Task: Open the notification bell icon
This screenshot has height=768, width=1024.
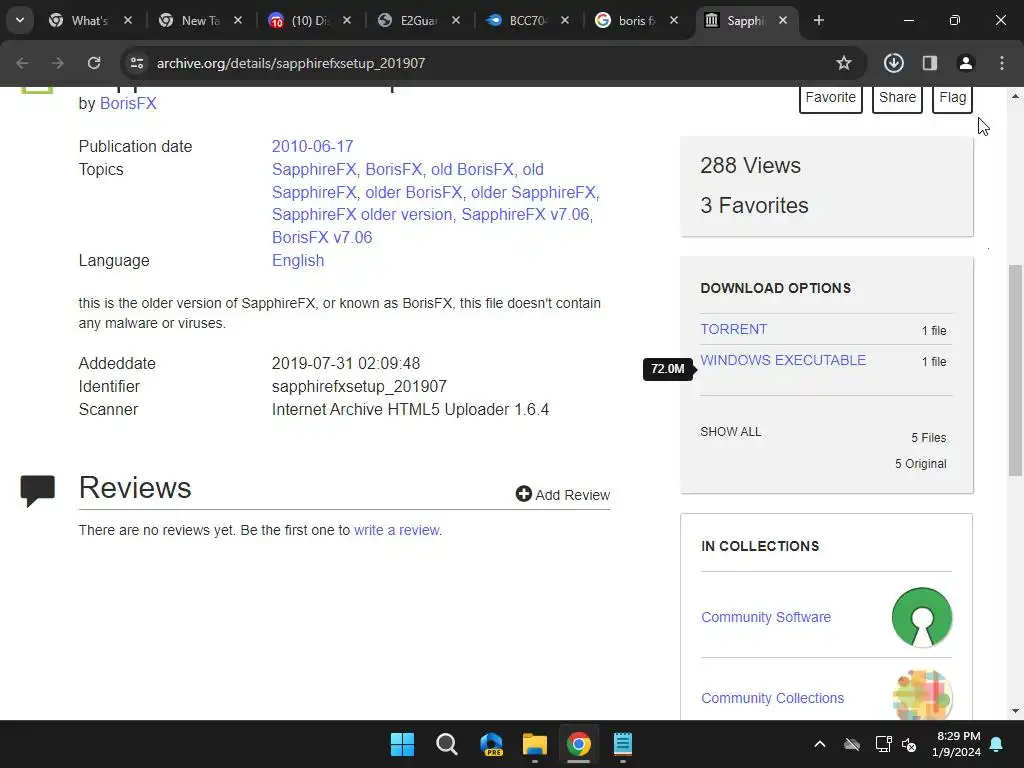Action: 997,744
